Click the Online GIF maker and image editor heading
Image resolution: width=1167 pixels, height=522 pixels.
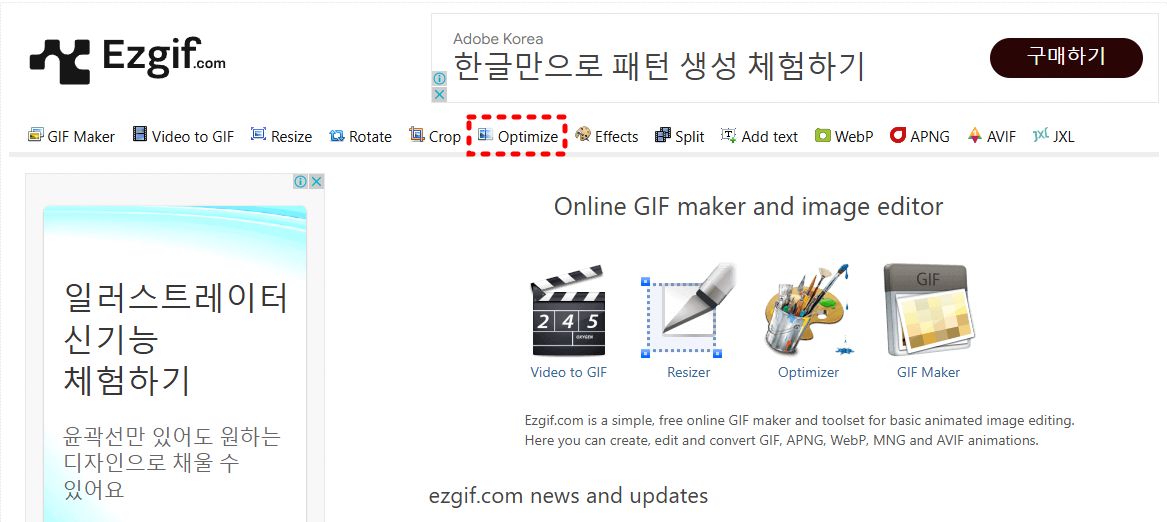(x=748, y=206)
